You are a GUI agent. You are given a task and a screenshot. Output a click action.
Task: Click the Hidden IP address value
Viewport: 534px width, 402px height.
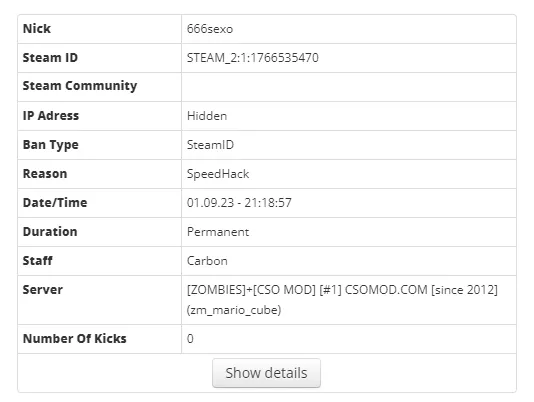[207, 116]
